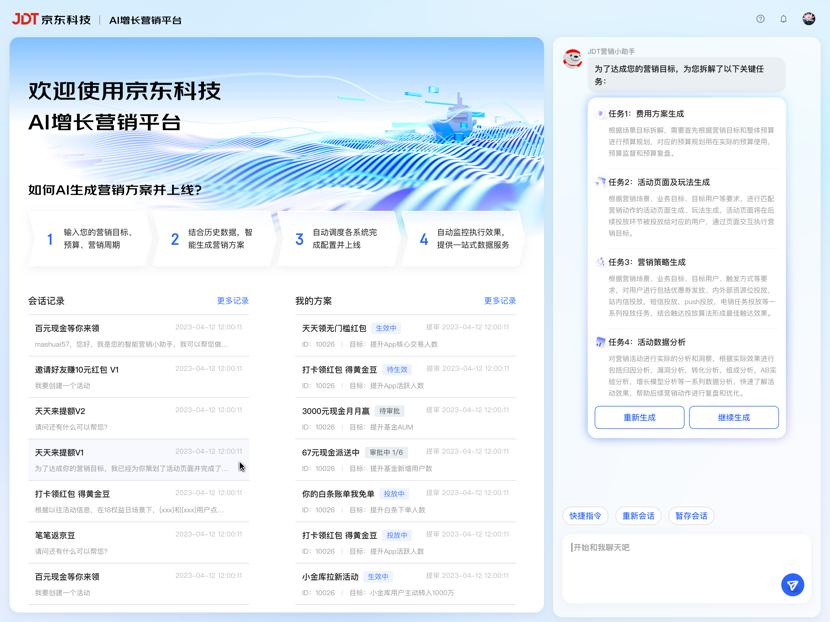Click the 审批中 1/6 status tag
Viewport: 830px width, 622px height.
point(386,452)
